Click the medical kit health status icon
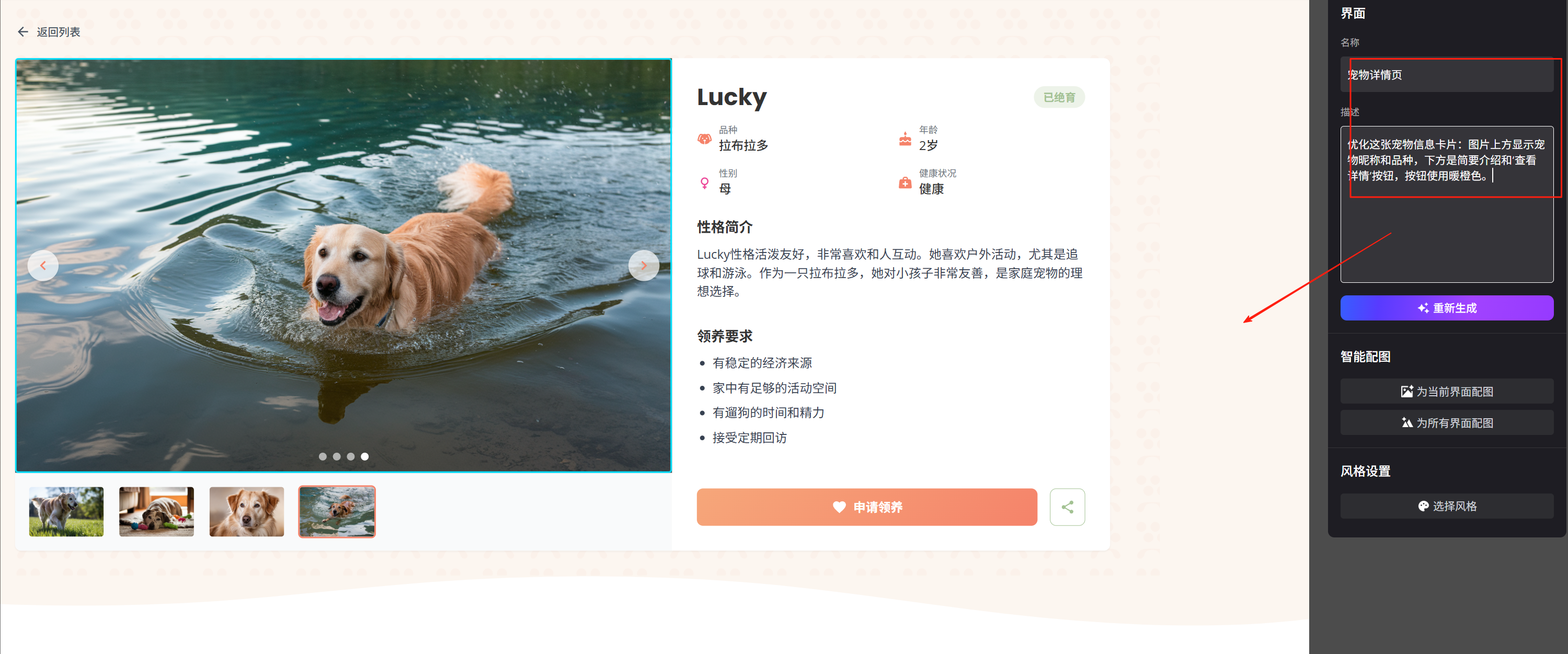Viewport: 1568px width, 654px height. tap(905, 182)
